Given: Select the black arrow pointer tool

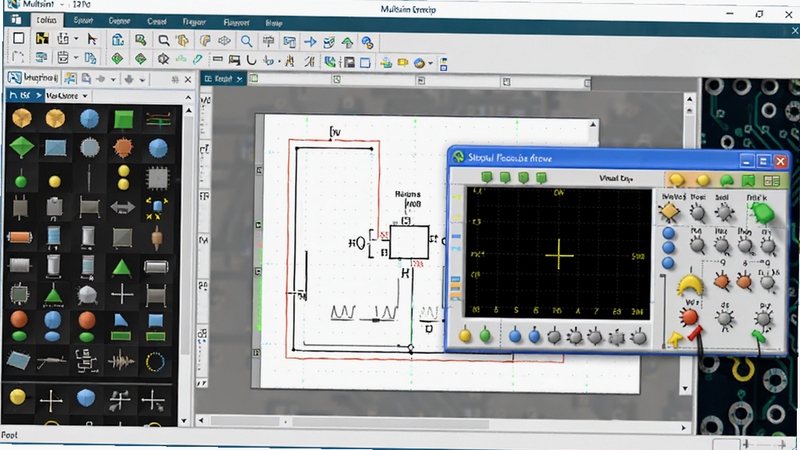Looking at the screenshot, I should [x=92, y=39].
